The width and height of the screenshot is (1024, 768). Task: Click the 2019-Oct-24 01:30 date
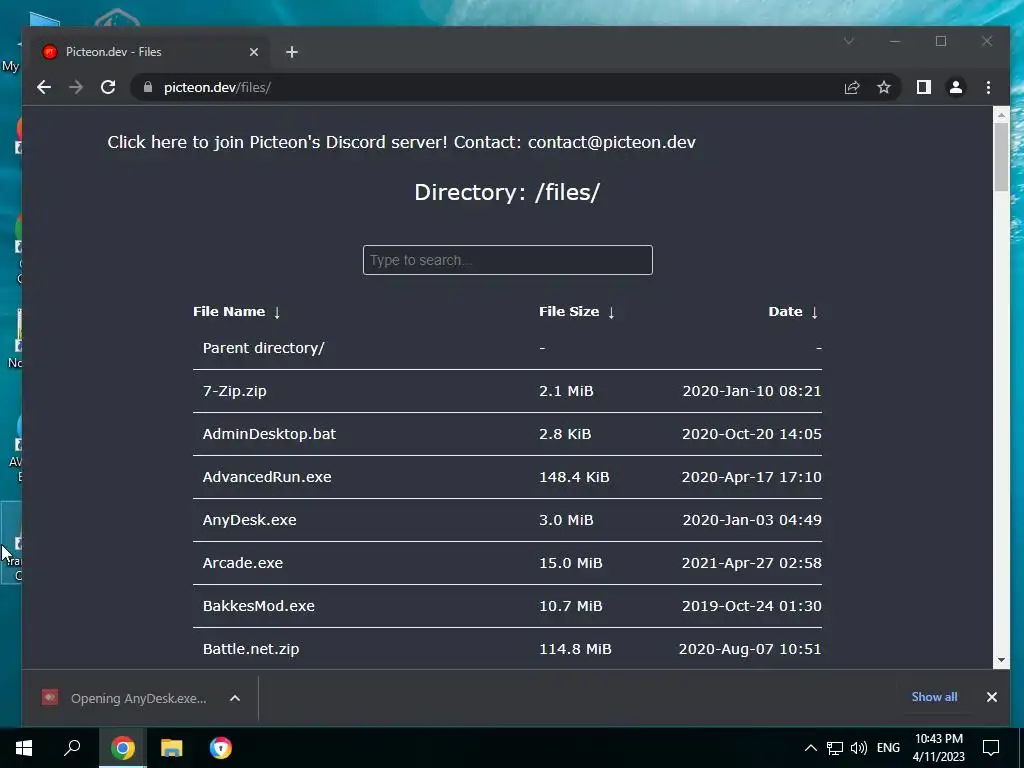click(752, 606)
